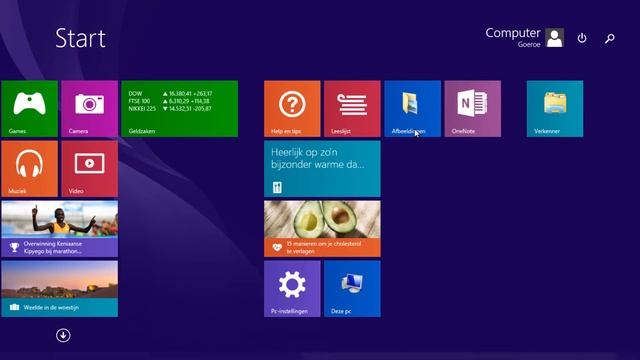Open the Geldzaken finance tile
640x360 pixels.
click(x=180, y=109)
